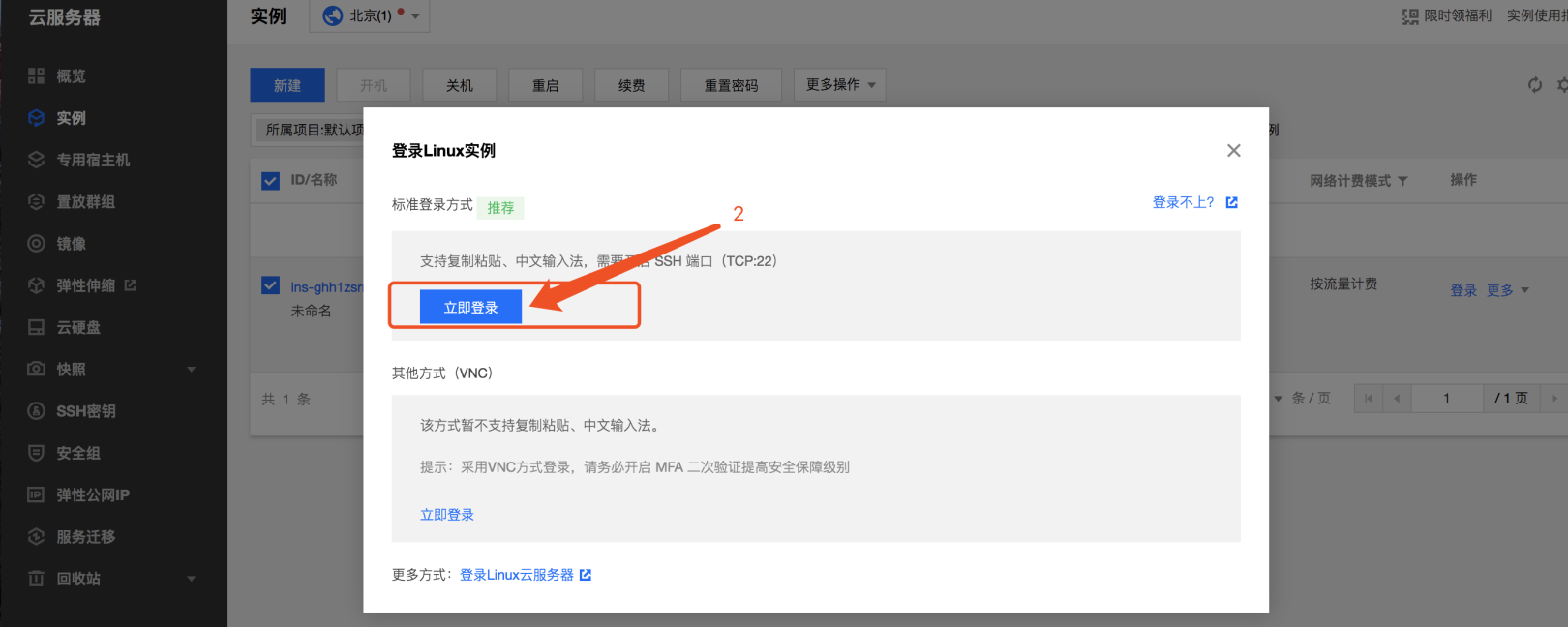Click the 网络计费模式 filter funnel icon

(1402, 181)
